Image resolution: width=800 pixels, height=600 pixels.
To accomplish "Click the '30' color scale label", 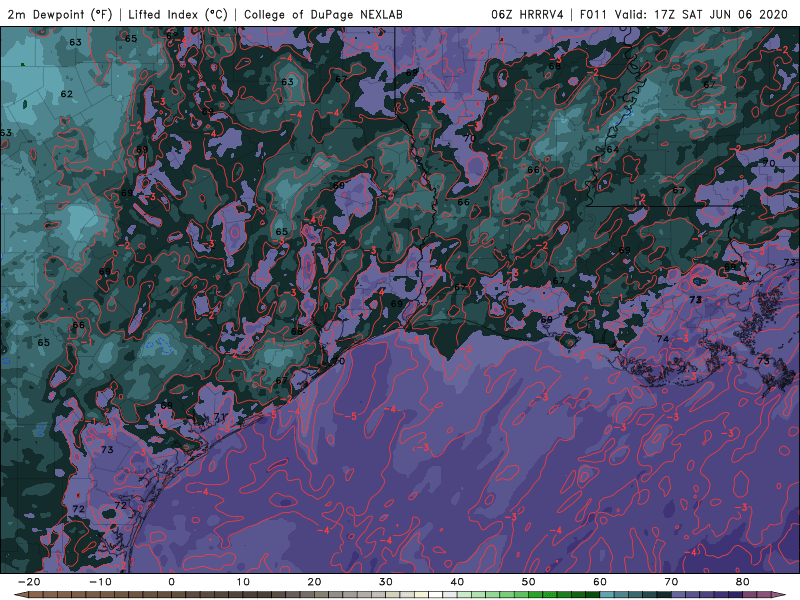I will (386, 582).
